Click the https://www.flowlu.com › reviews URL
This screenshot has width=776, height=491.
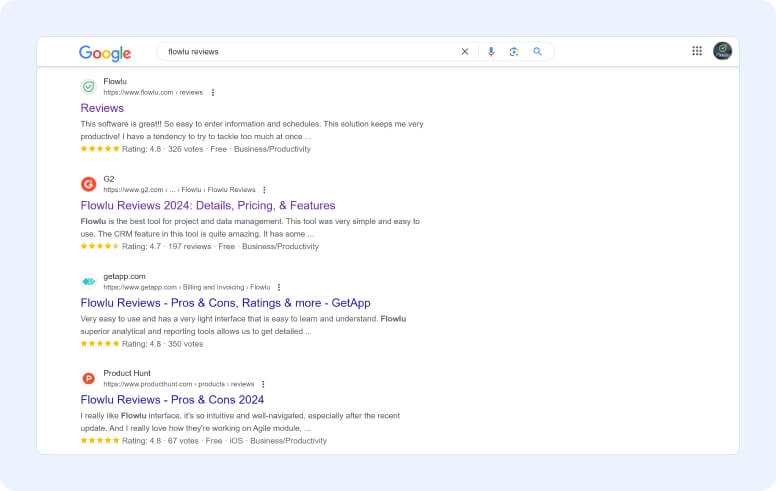click(x=153, y=93)
